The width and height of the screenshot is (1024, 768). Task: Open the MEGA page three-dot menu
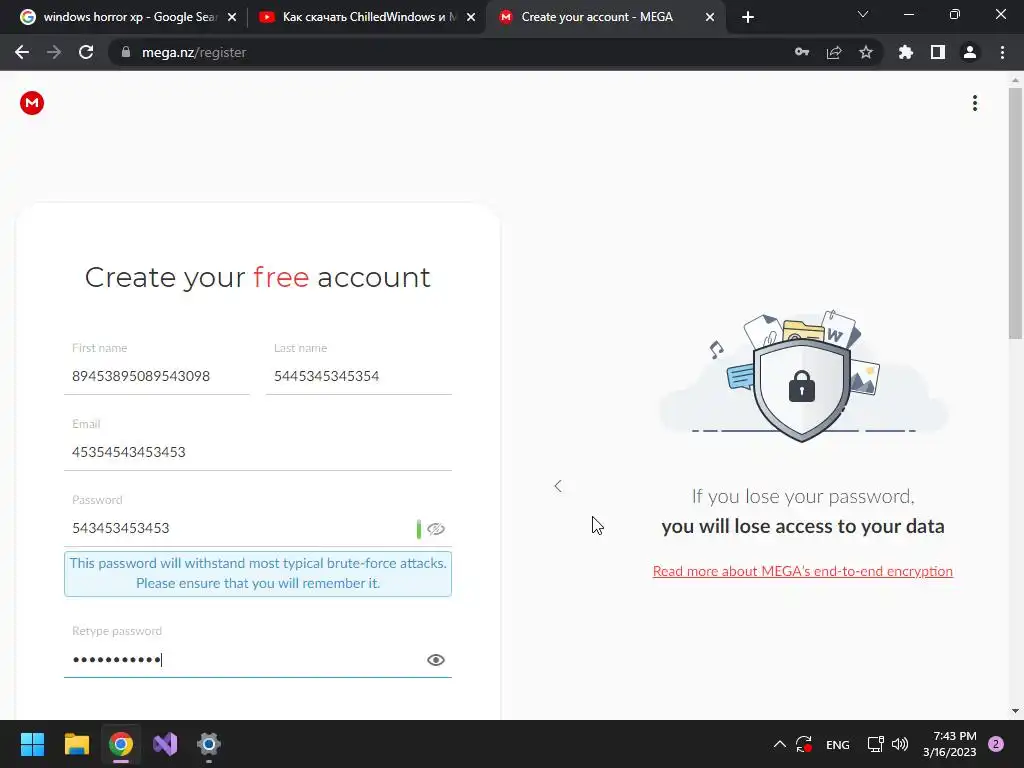click(974, 103)
